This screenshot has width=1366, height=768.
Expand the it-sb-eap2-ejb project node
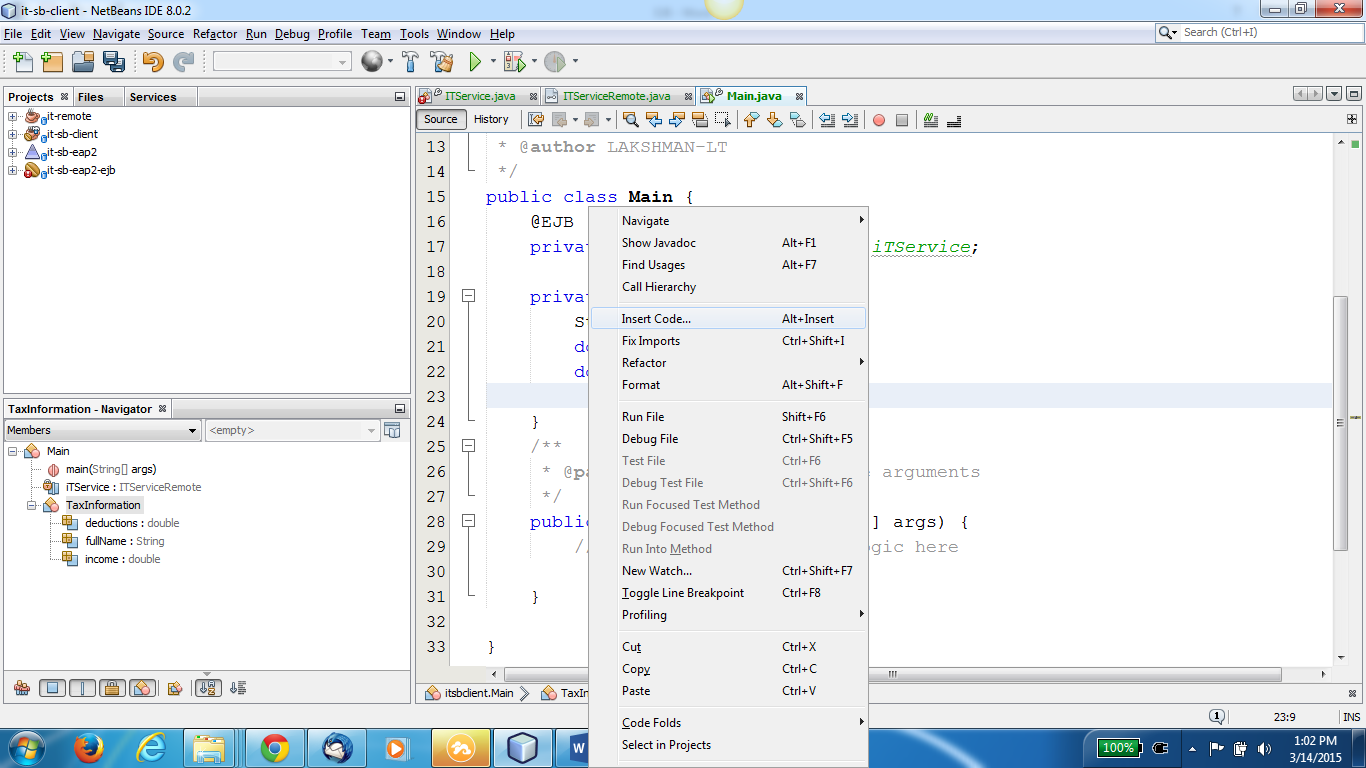(x=13, y=170)
